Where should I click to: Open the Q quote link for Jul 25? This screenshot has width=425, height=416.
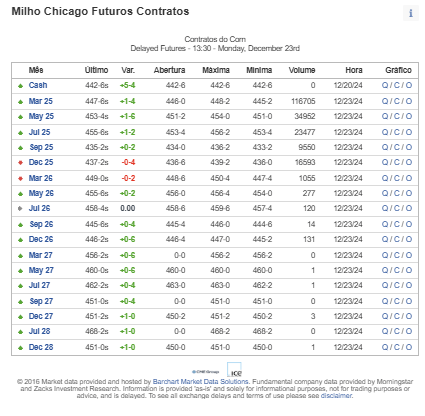pos(385,132)
